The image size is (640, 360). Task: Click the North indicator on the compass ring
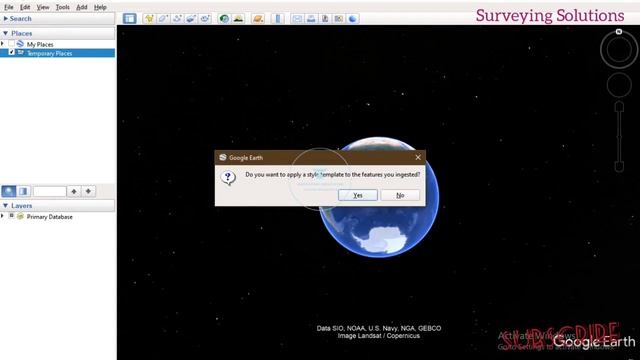[619, 31]
